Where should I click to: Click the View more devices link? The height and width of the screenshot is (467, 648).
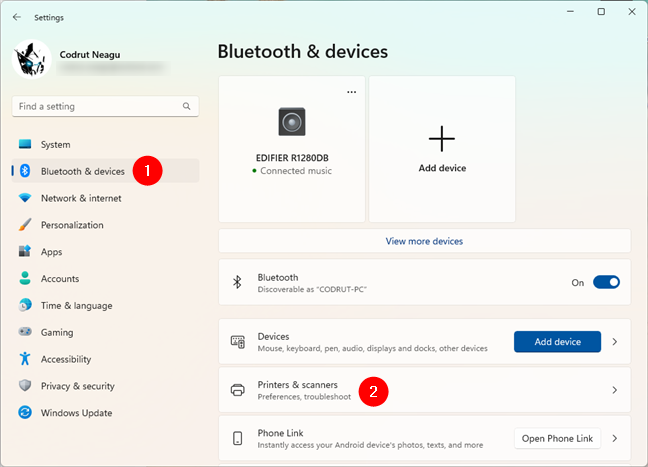click(424, 241)
